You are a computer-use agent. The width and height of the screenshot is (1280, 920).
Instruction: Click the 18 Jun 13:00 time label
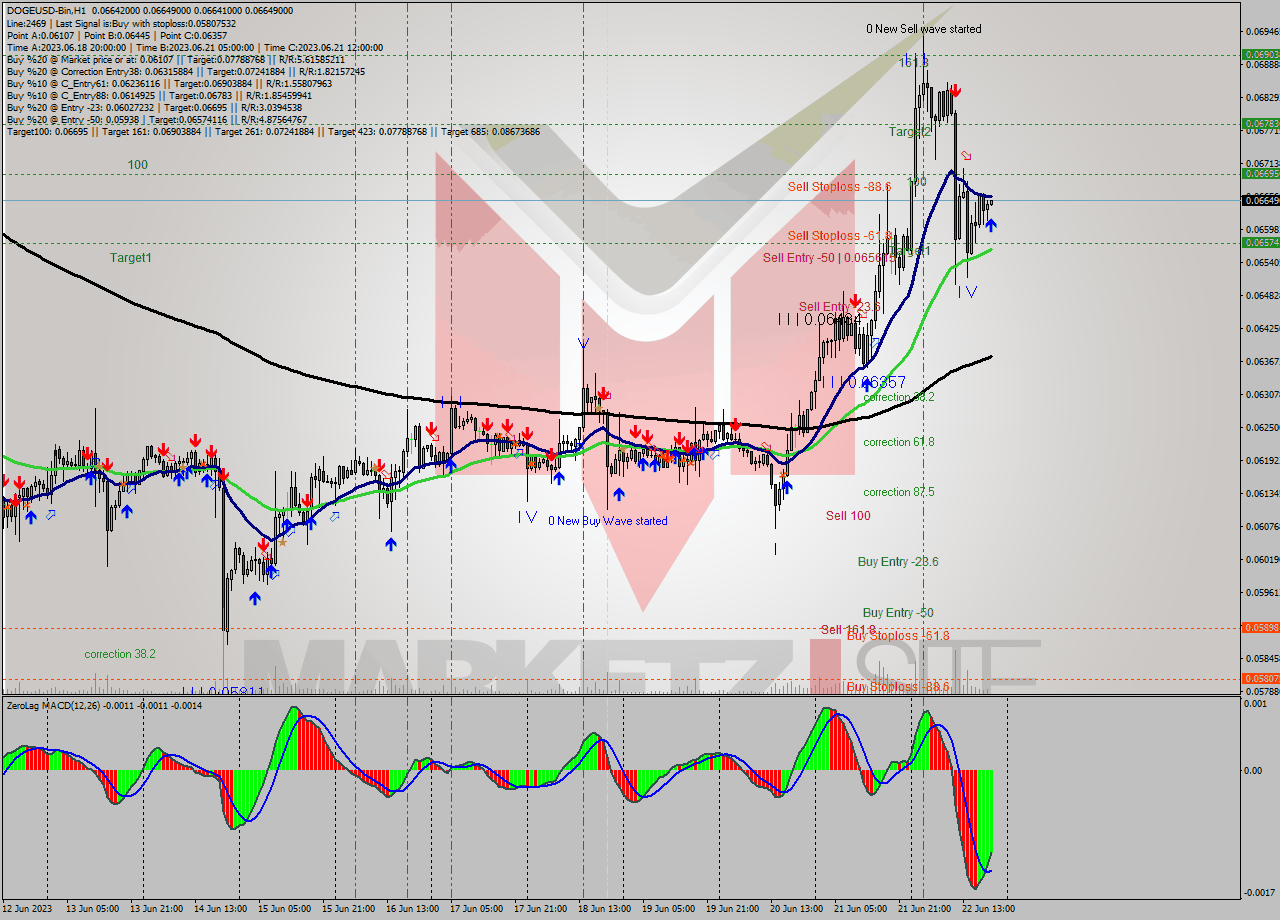point(605,909)
